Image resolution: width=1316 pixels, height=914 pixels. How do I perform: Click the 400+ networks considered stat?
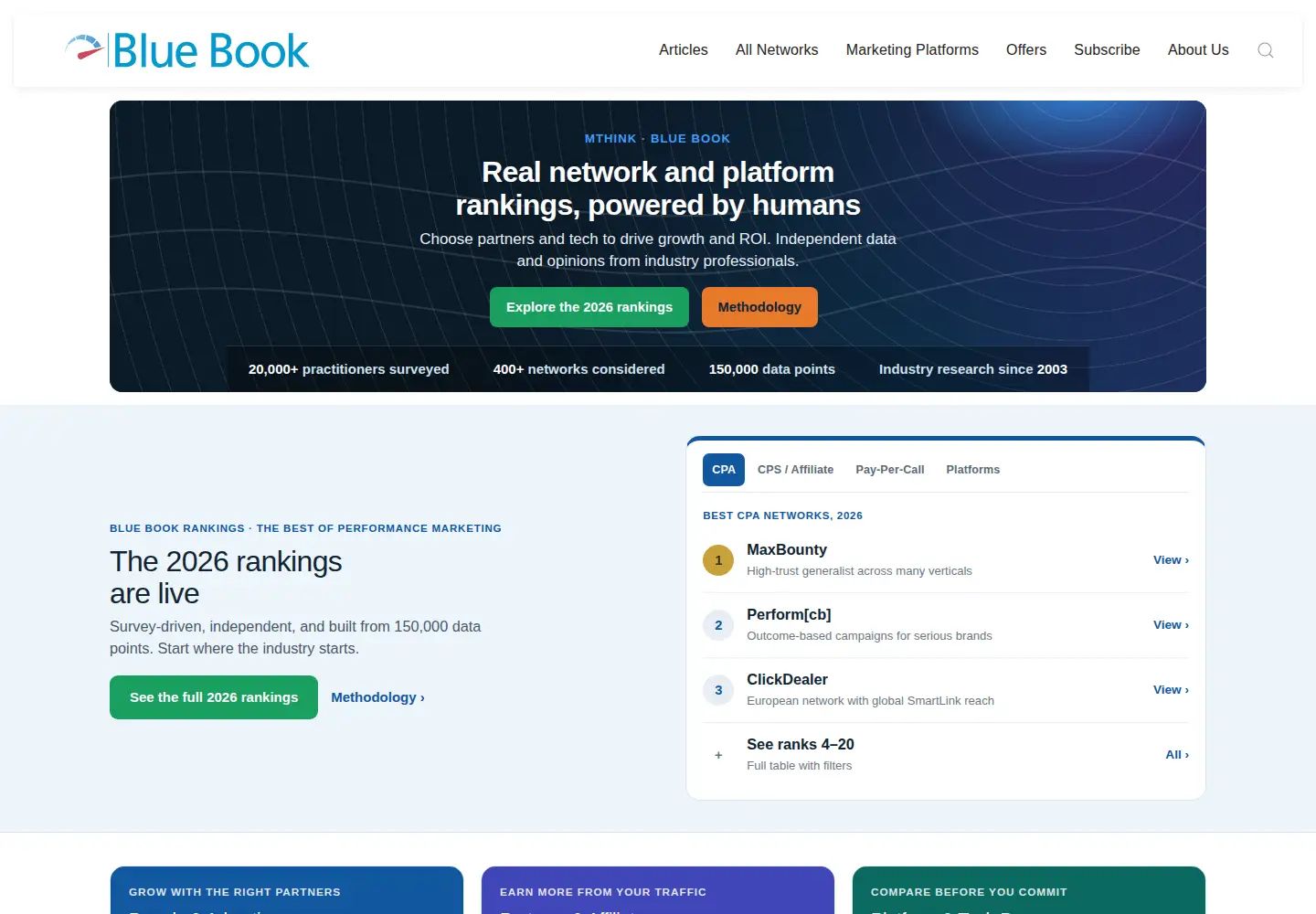[x=579, y=369]
